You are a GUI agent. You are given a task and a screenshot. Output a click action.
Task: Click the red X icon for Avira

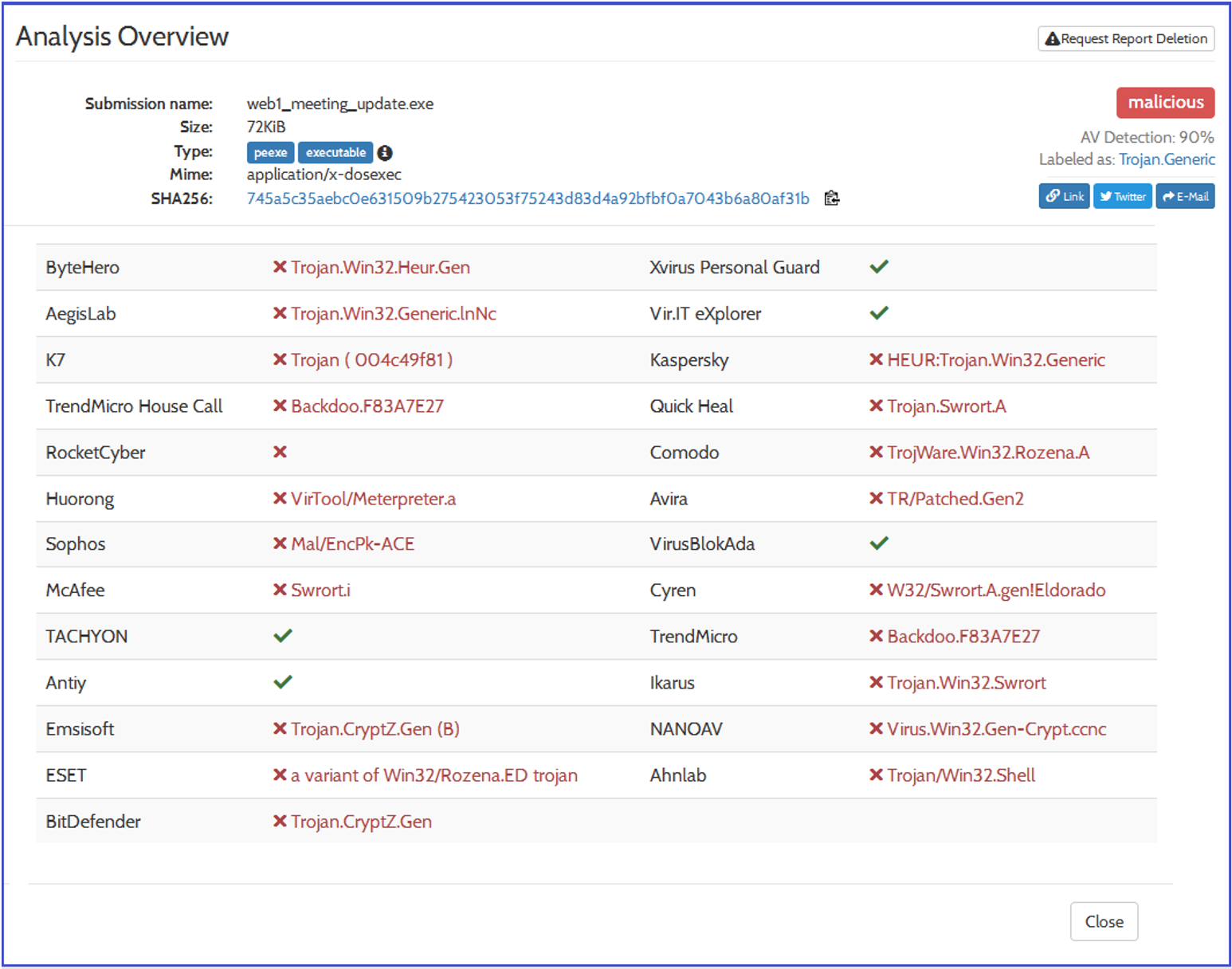(x=876, y=498)
